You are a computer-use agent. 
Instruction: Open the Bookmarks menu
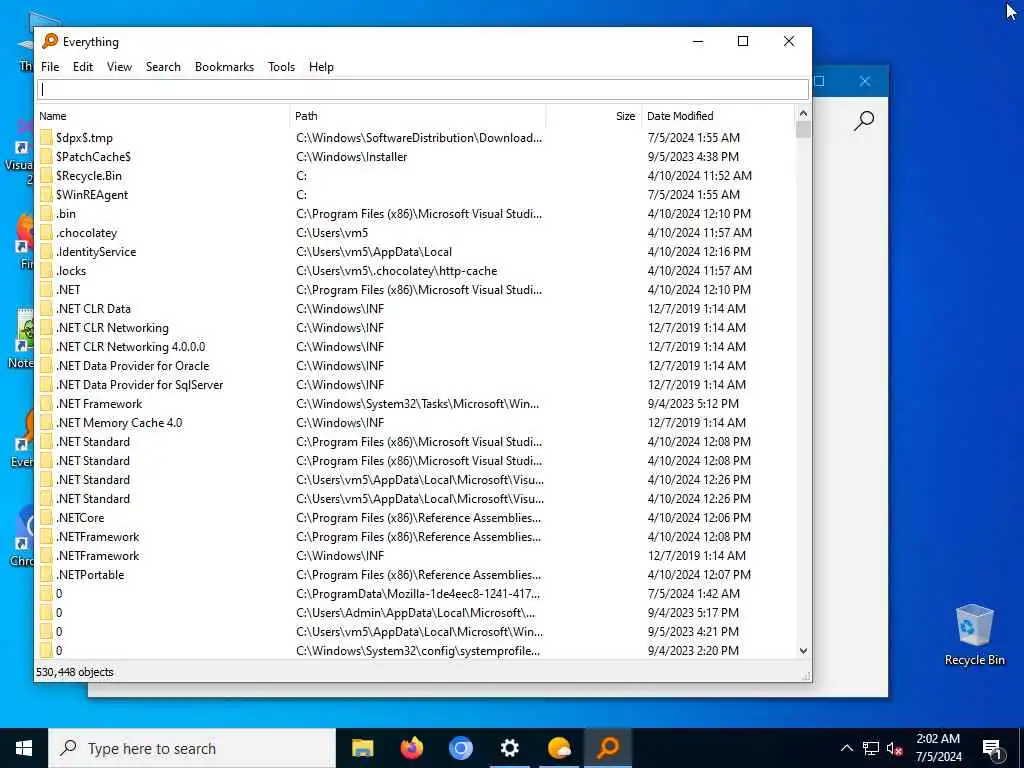[224, 67]
